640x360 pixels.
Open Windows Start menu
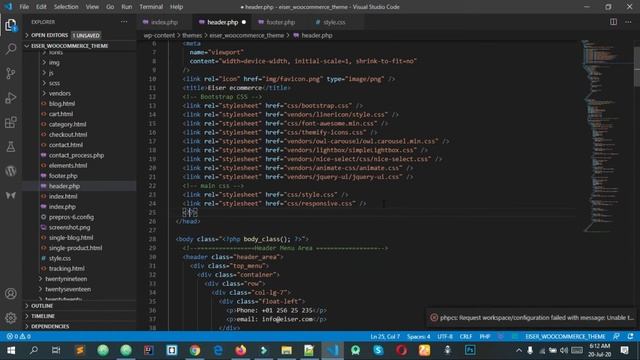[11, 350]
